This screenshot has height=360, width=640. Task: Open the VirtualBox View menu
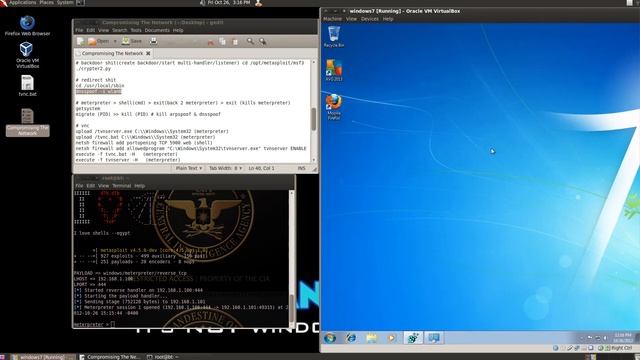click(351, 19)
